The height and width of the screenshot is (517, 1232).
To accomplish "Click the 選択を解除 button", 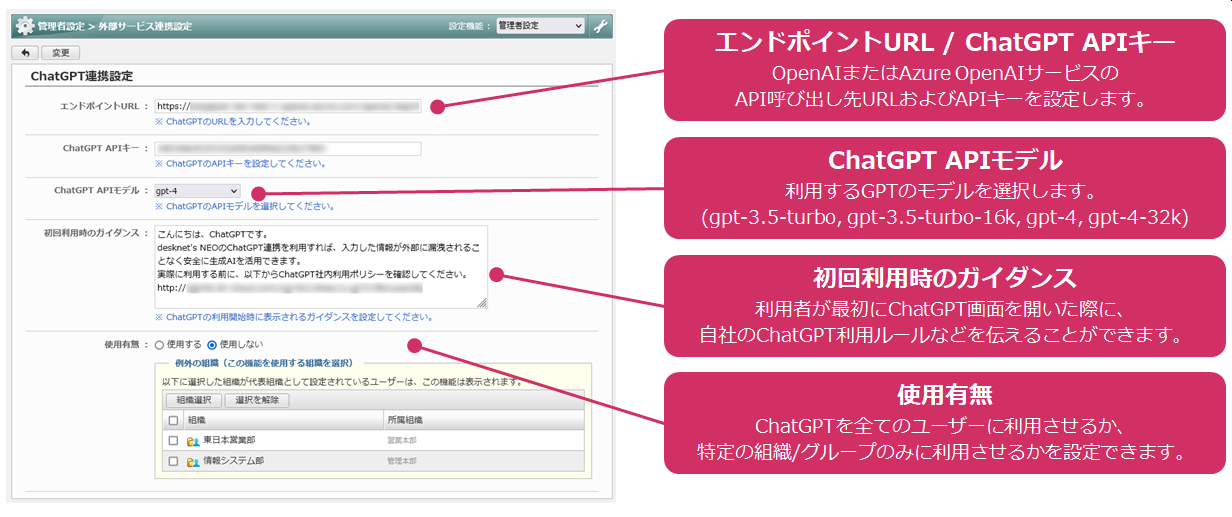I will [x=257, y=400].
